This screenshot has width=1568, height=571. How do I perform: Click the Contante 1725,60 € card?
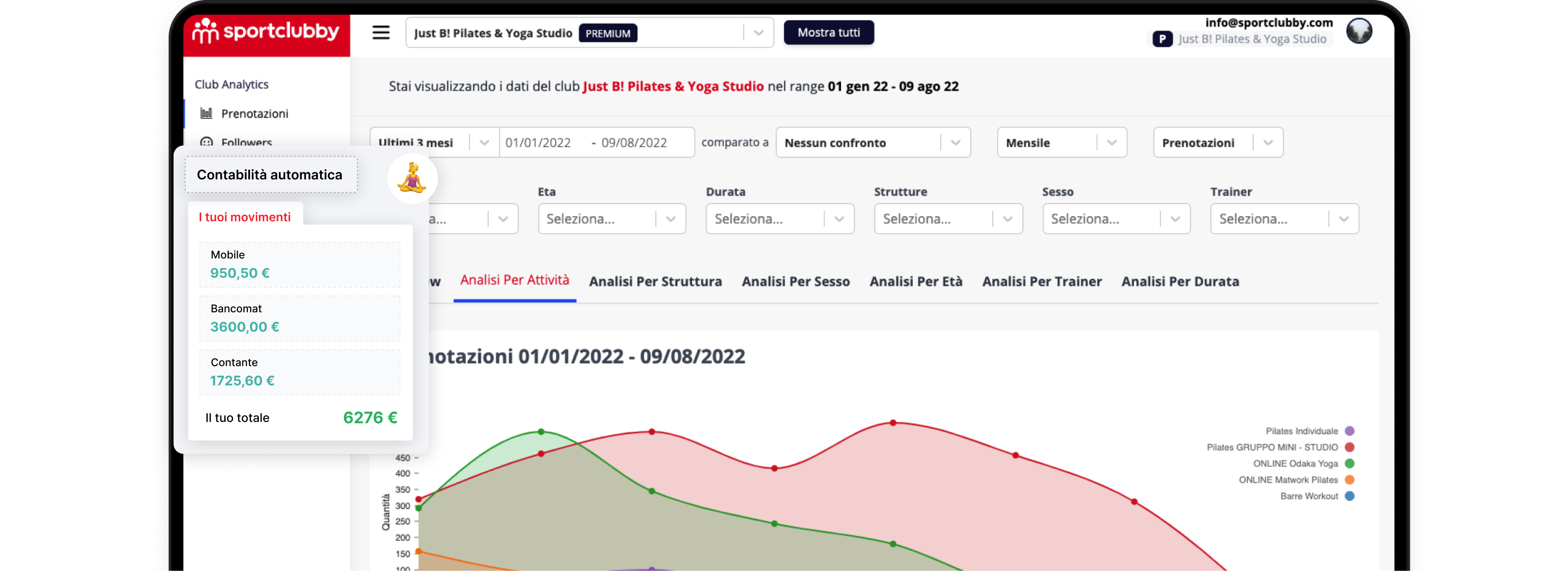[300, 372]
